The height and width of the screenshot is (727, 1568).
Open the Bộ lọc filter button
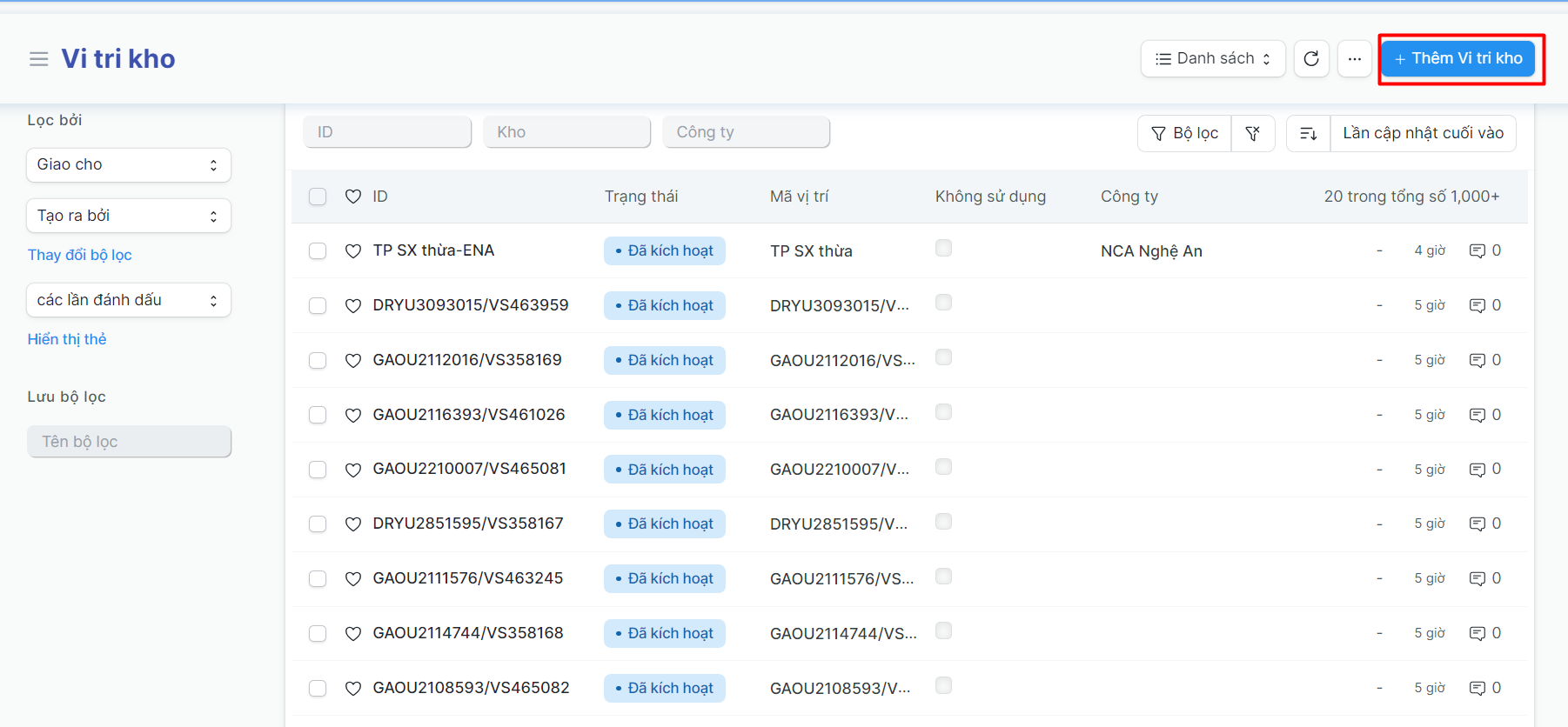1184,133
